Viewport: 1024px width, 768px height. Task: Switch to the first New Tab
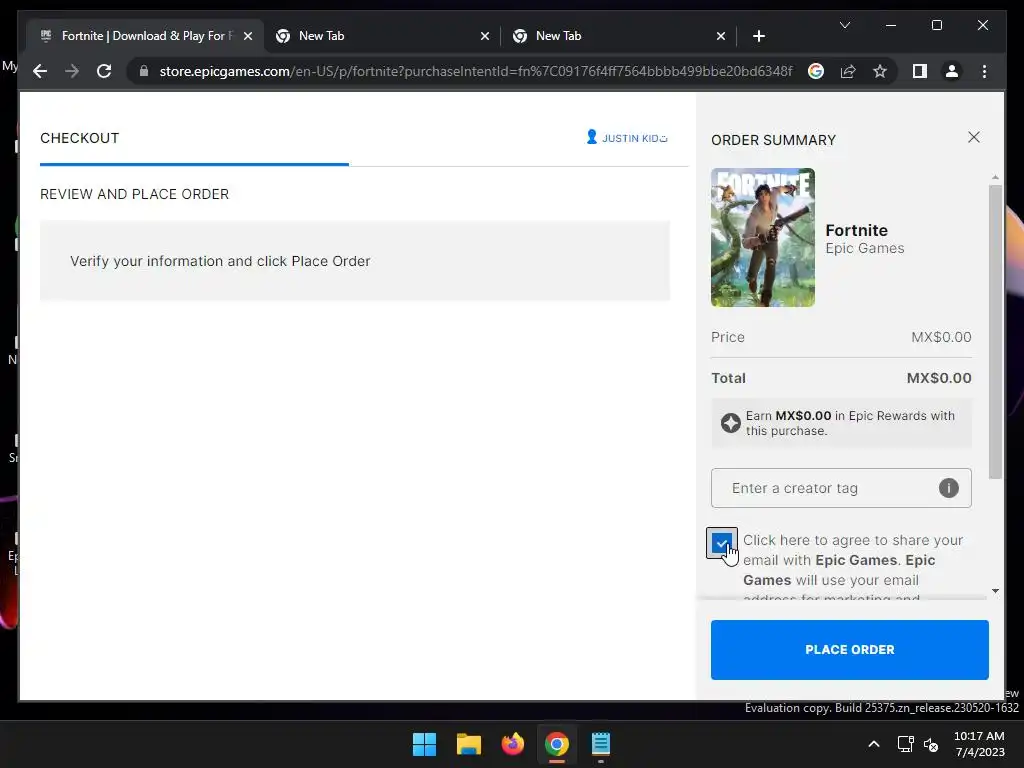point(382,36)
